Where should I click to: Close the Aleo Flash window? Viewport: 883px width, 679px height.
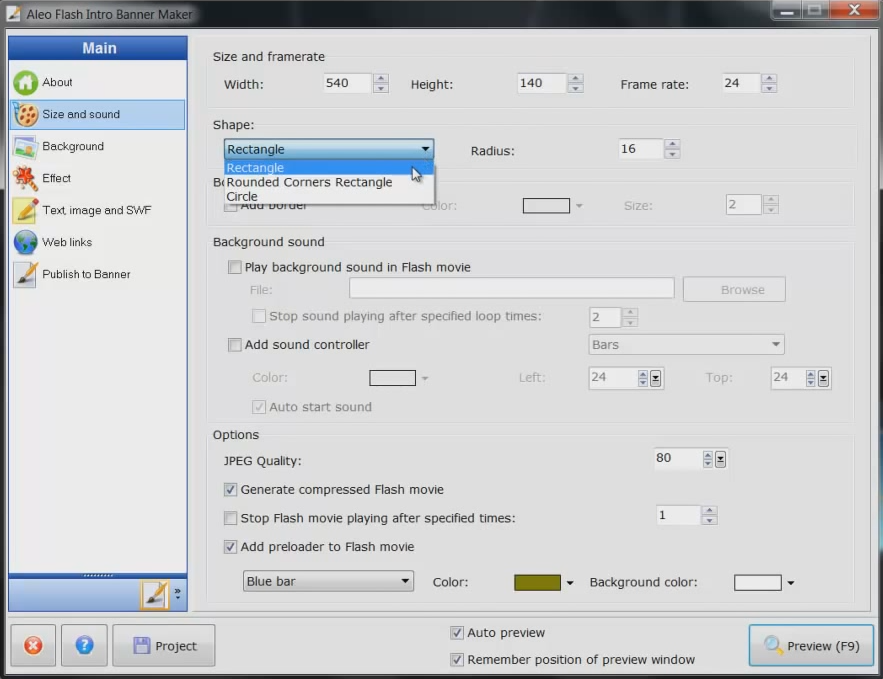click(x=854, y=10)
